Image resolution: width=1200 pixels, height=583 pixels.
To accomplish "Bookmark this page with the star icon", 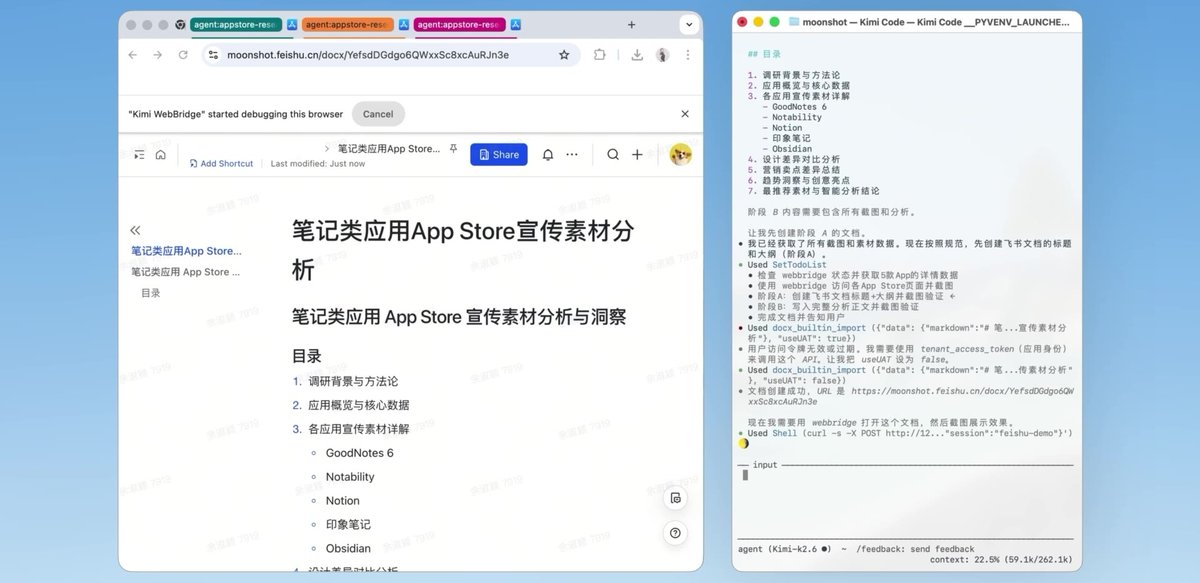I will click(564, 55).
